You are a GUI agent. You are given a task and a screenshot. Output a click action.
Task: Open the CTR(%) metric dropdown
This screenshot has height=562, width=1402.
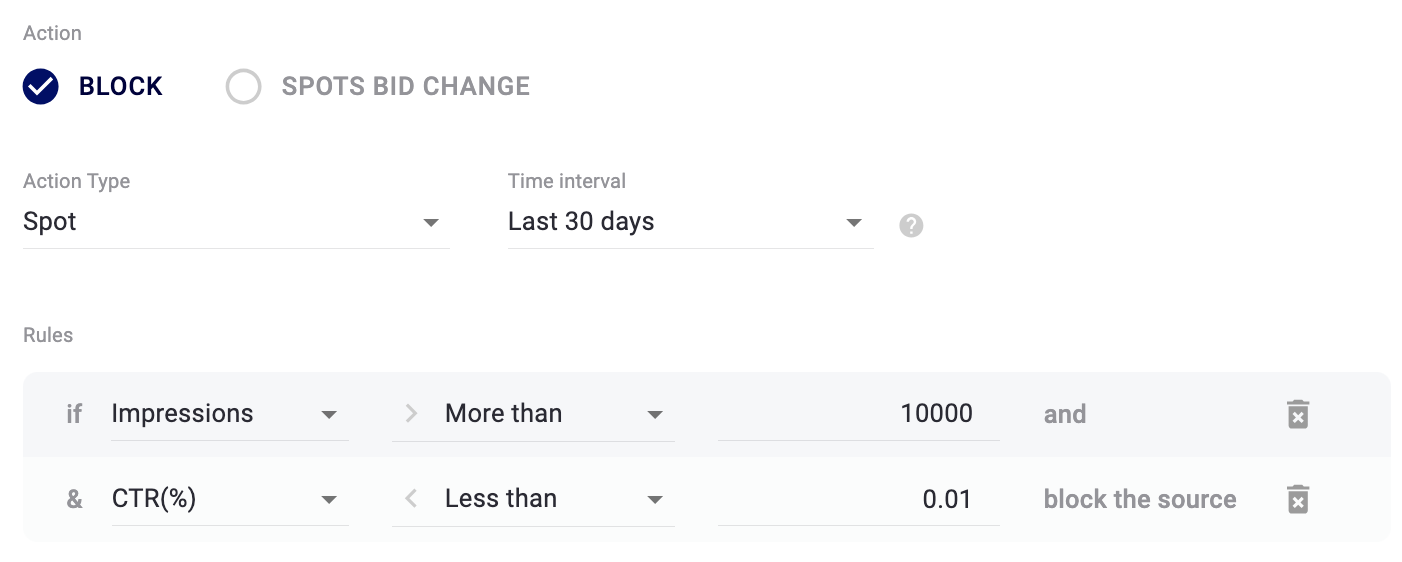pyautogui.click(x=230, y=499)
